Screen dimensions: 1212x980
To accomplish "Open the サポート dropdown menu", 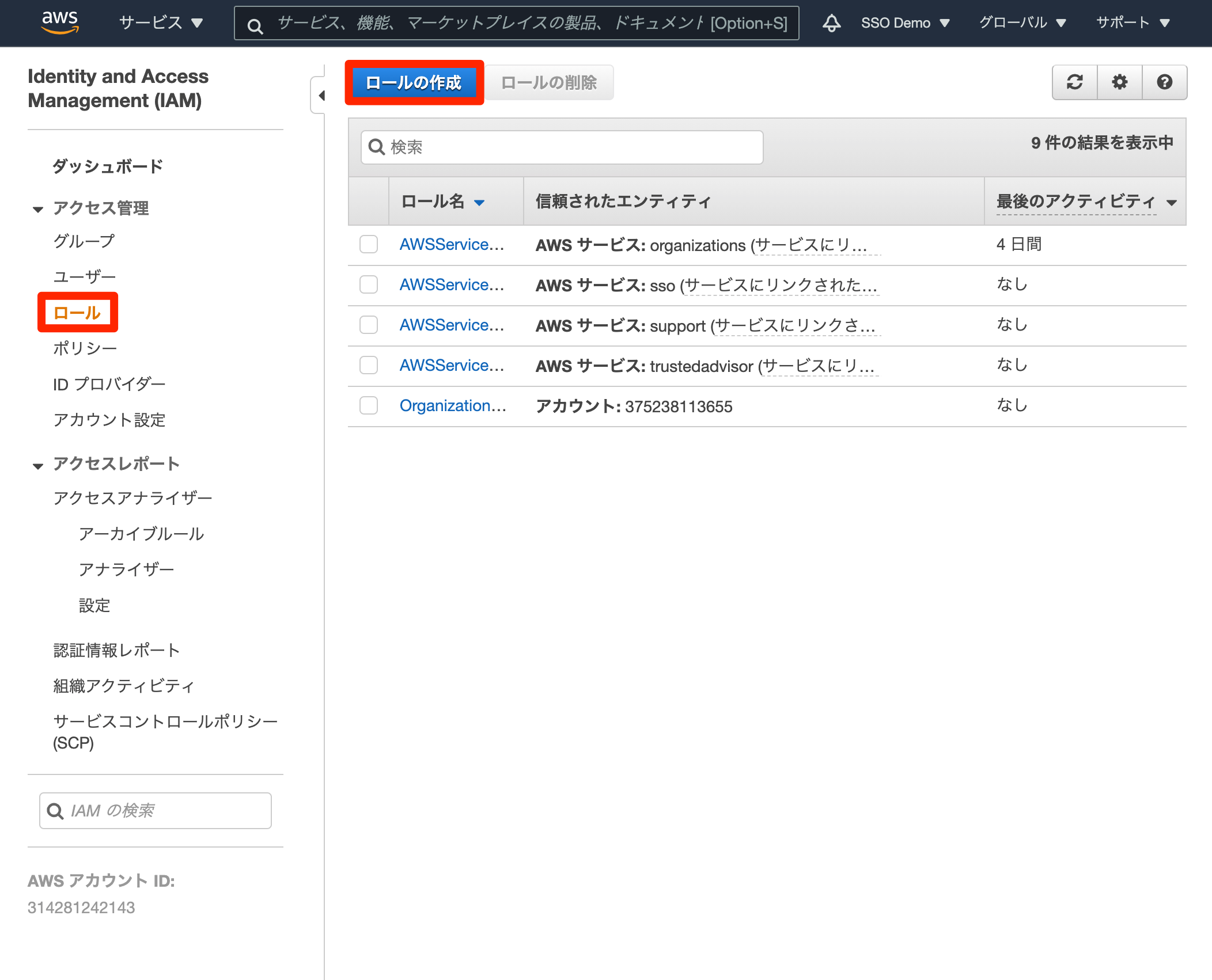I will click(1133, 23).
